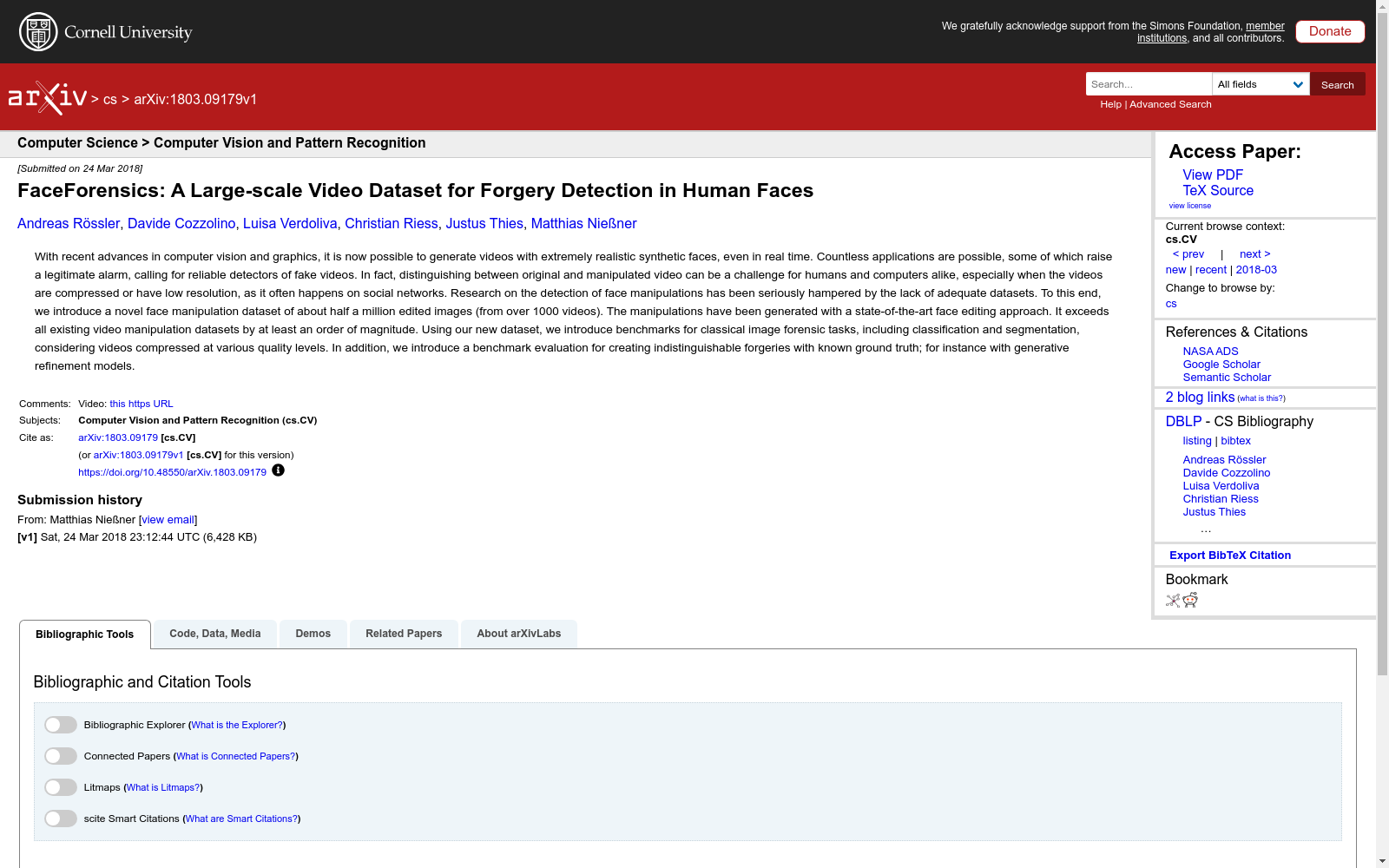Go to next paper via next link

[x=1255, y=254]
